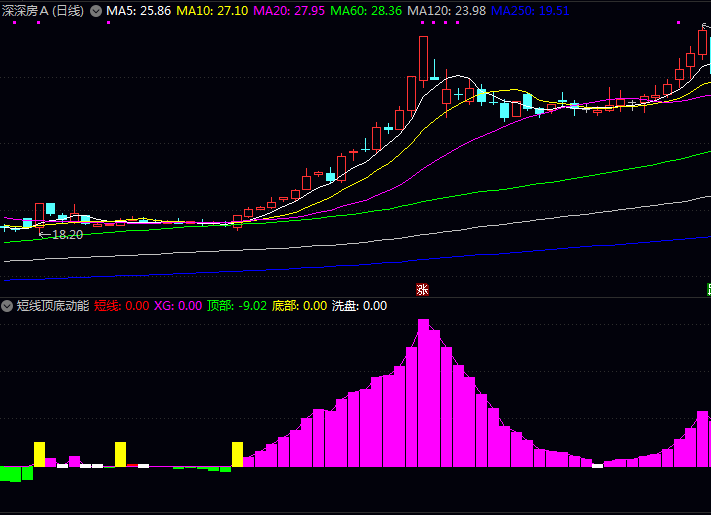Select the tallest red candlestick at the peak
This screenshot has width=711, height=515.
[423, 60]
